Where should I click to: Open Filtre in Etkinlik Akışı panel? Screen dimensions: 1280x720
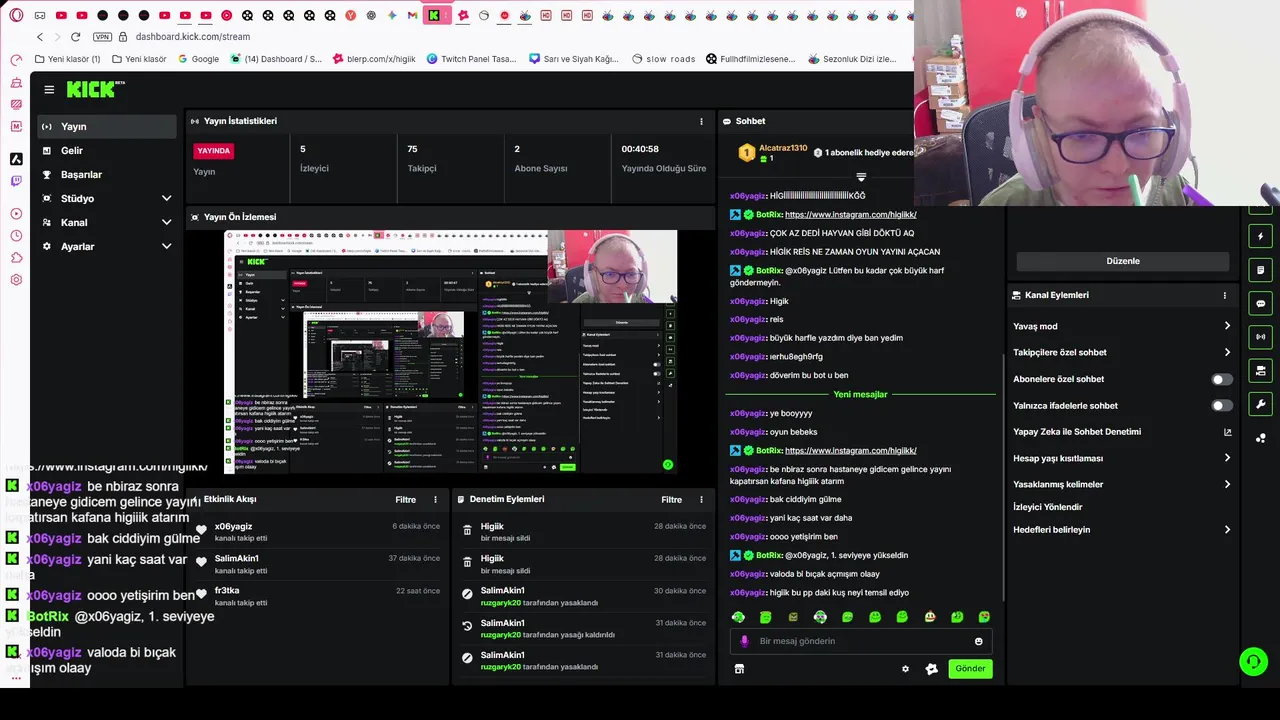(405, 499)
